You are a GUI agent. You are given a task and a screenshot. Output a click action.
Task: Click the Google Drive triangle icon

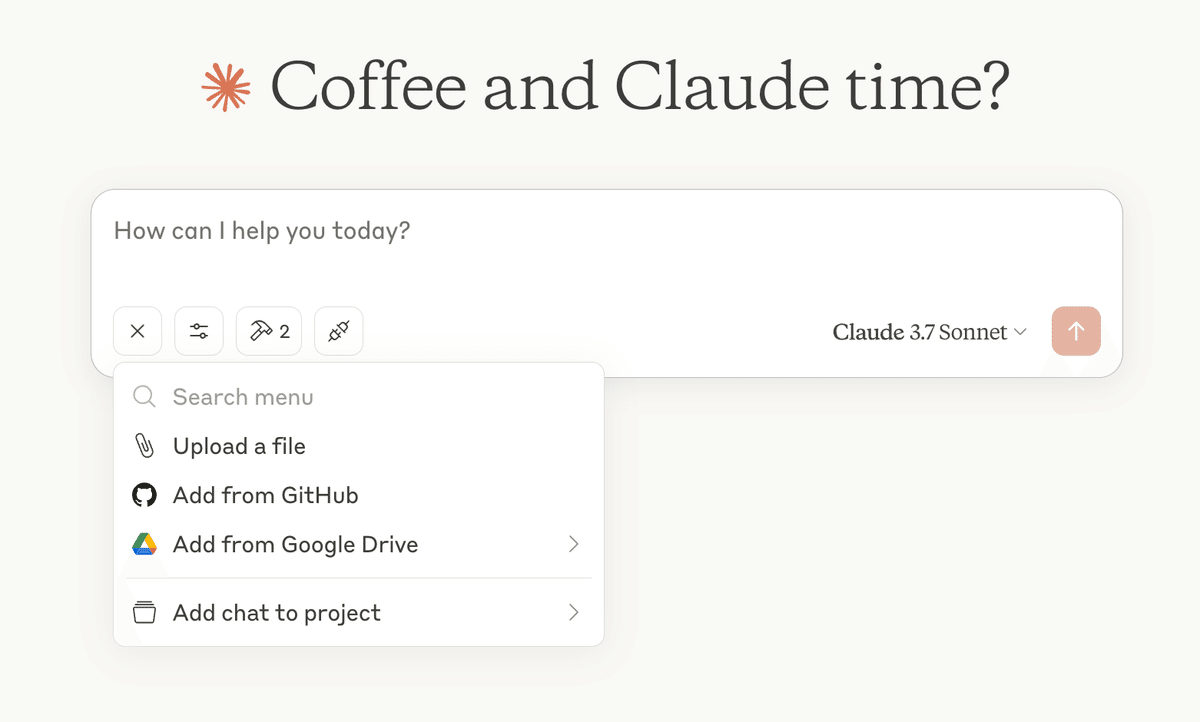(145, 544)
